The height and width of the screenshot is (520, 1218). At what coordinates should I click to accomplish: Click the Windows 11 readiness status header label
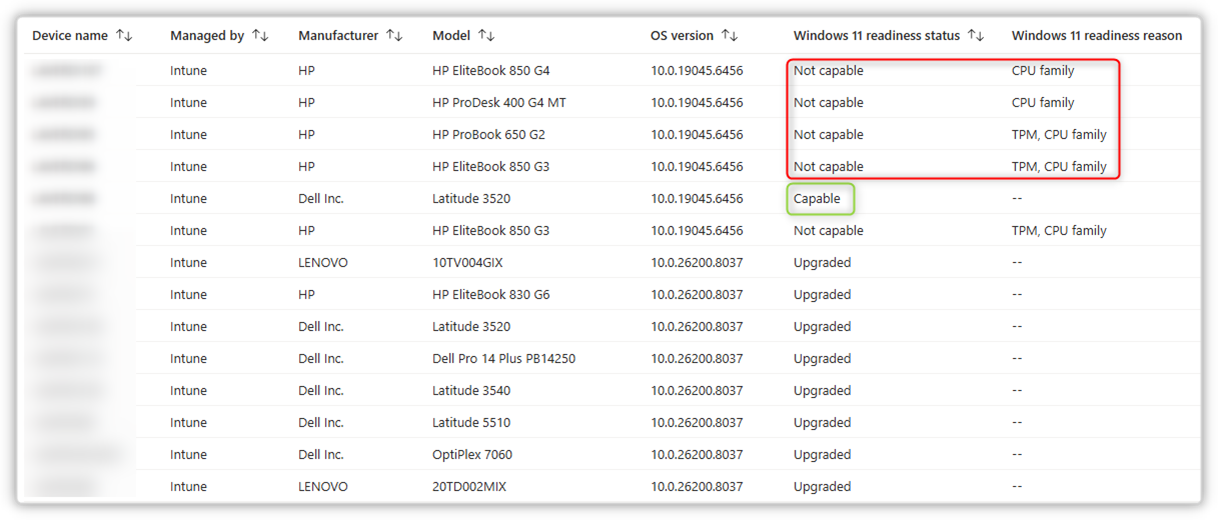coord(876,36)
